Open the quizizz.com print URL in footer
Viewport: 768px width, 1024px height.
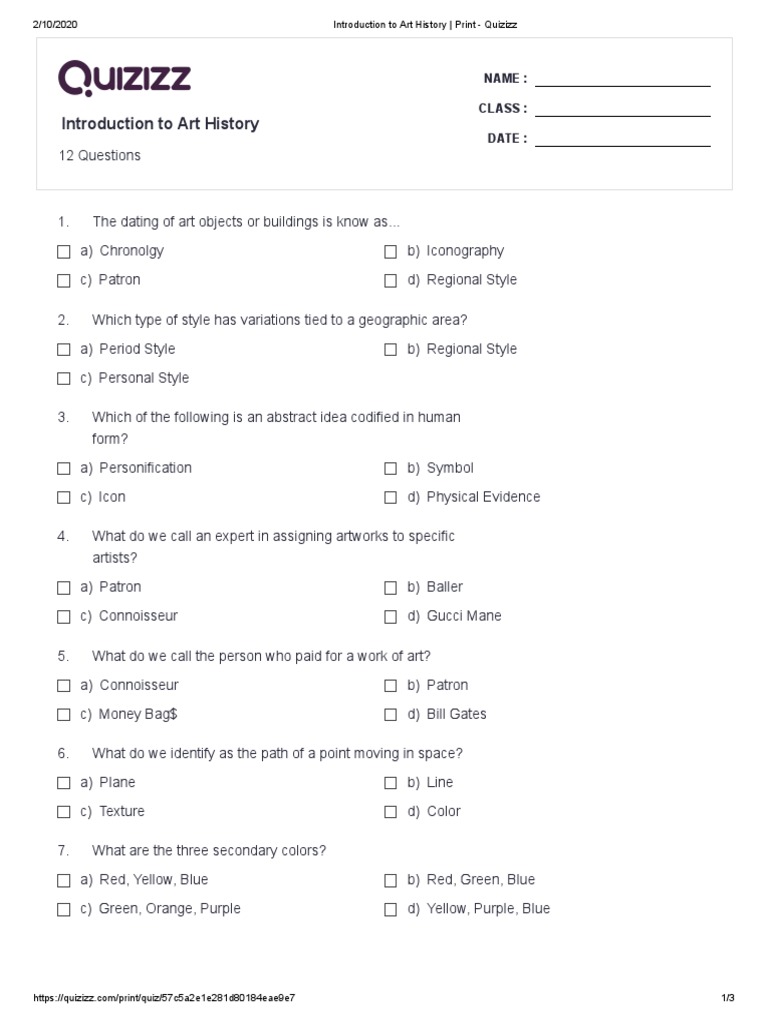pyautogui.click(x=164, y=998)
